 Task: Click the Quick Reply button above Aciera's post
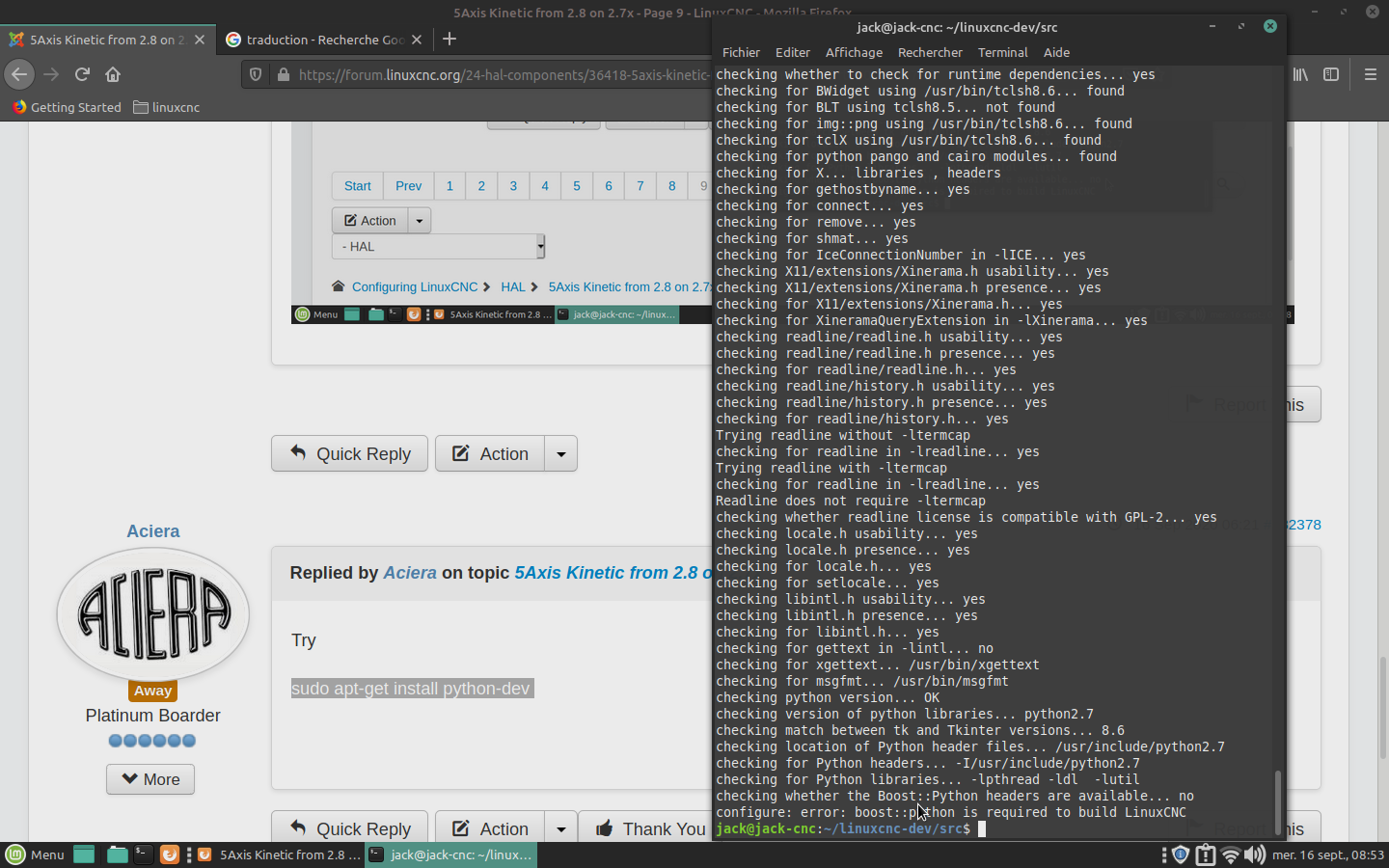[x=349, y=453]
